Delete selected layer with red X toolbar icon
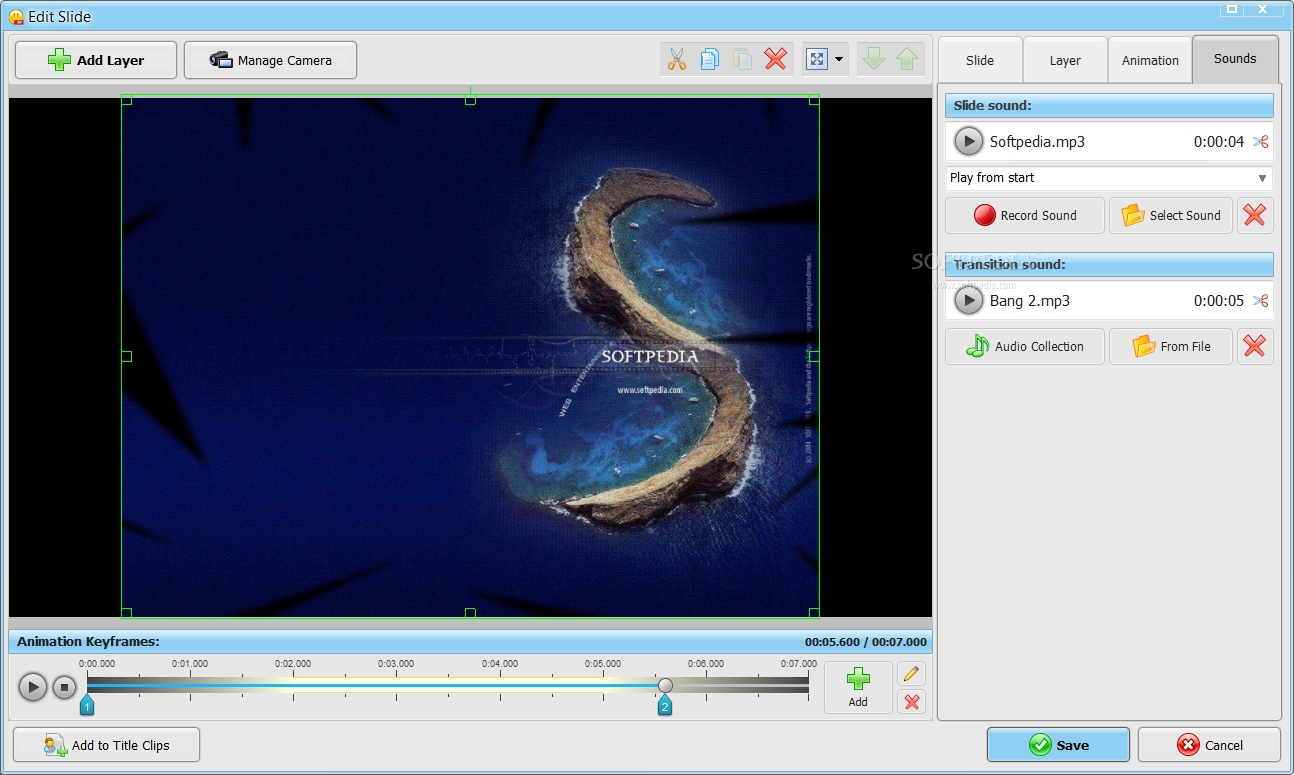 776,60
